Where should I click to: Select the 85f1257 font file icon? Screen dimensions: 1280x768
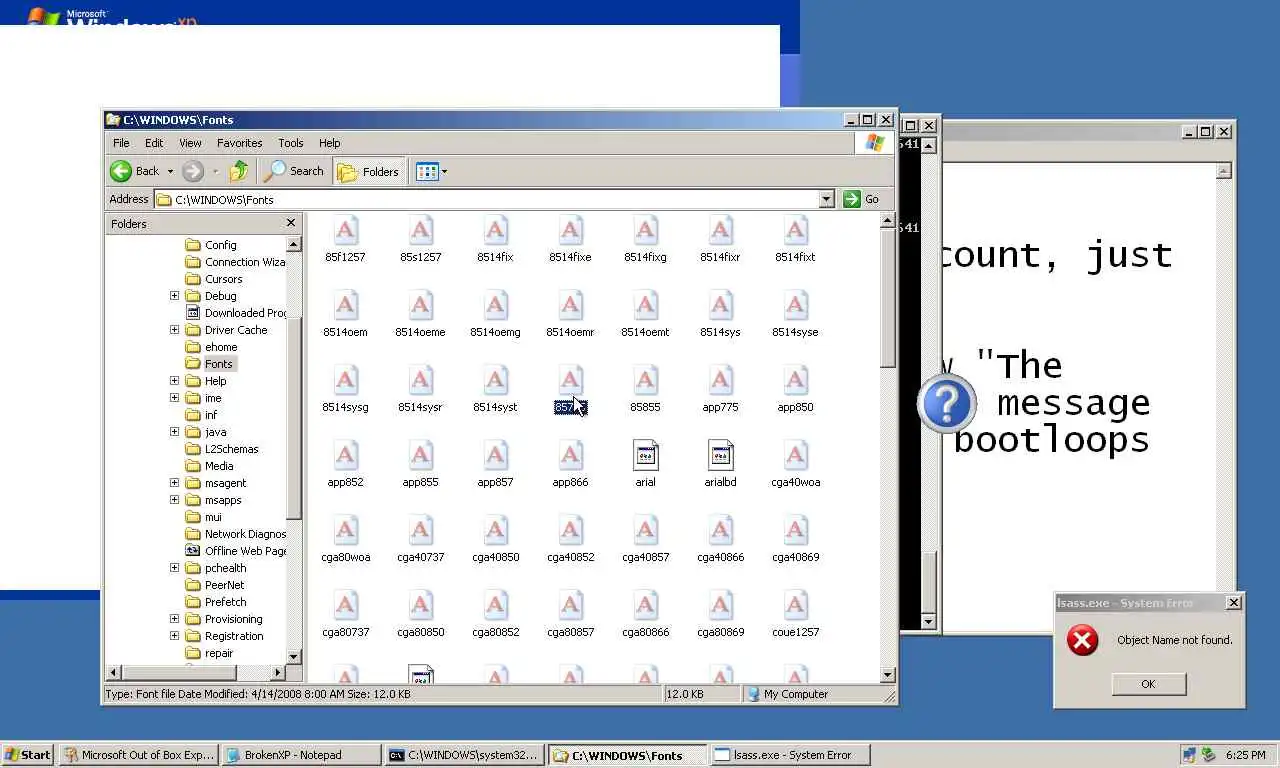tap(345, 239)
